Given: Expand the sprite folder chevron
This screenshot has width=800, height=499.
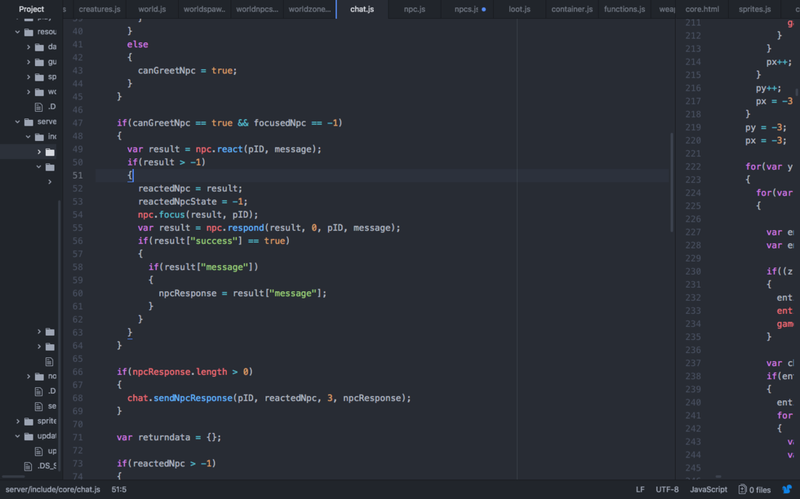Looking at the screenshot, I should [17, 421].
